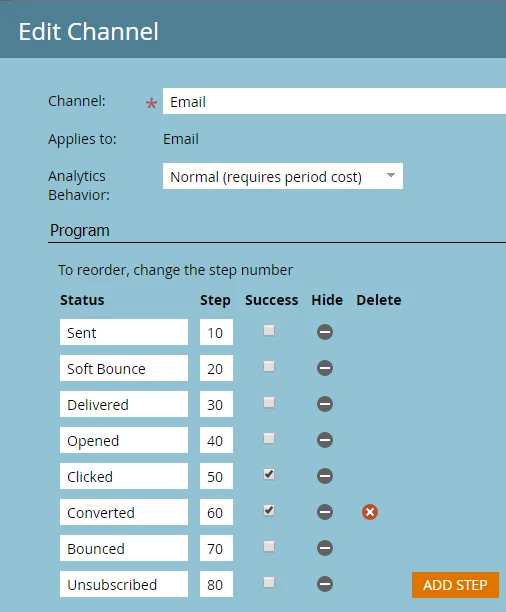Select the step number field showing 20

[x=216, y=368]
